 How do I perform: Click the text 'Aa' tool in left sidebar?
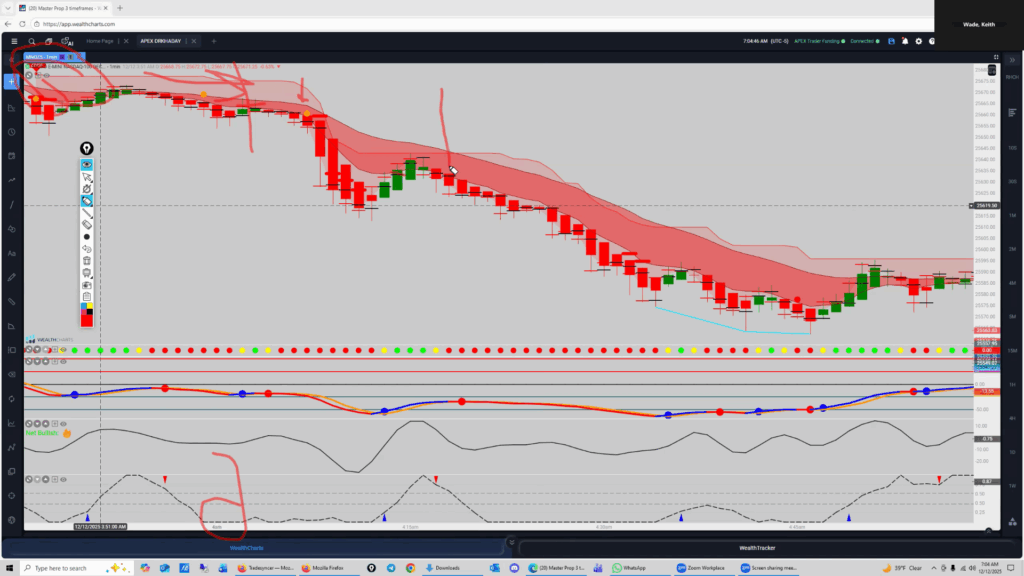[11, 252]
